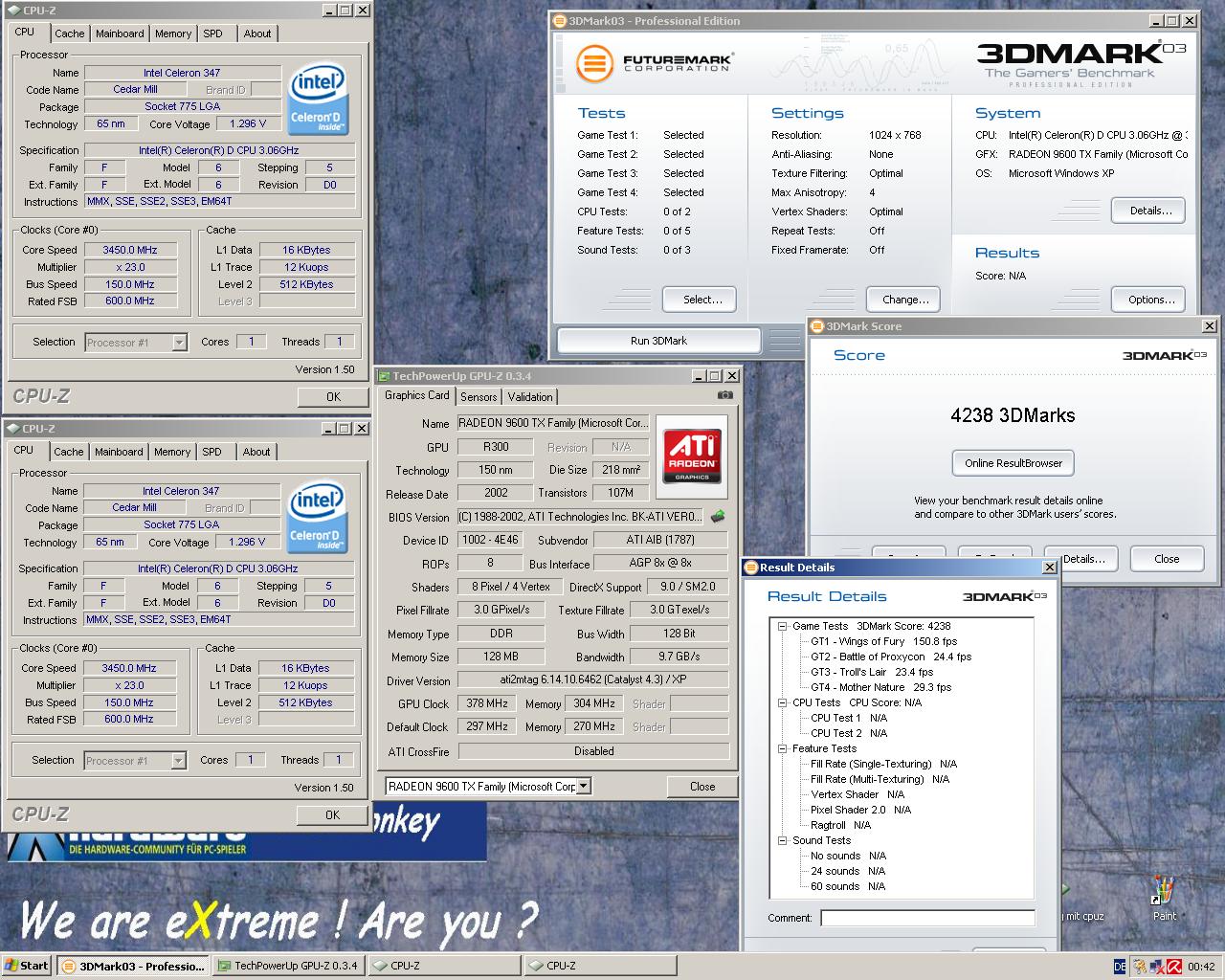Click the Start button on taskbar
The image size is (1225, 980).
27,966
